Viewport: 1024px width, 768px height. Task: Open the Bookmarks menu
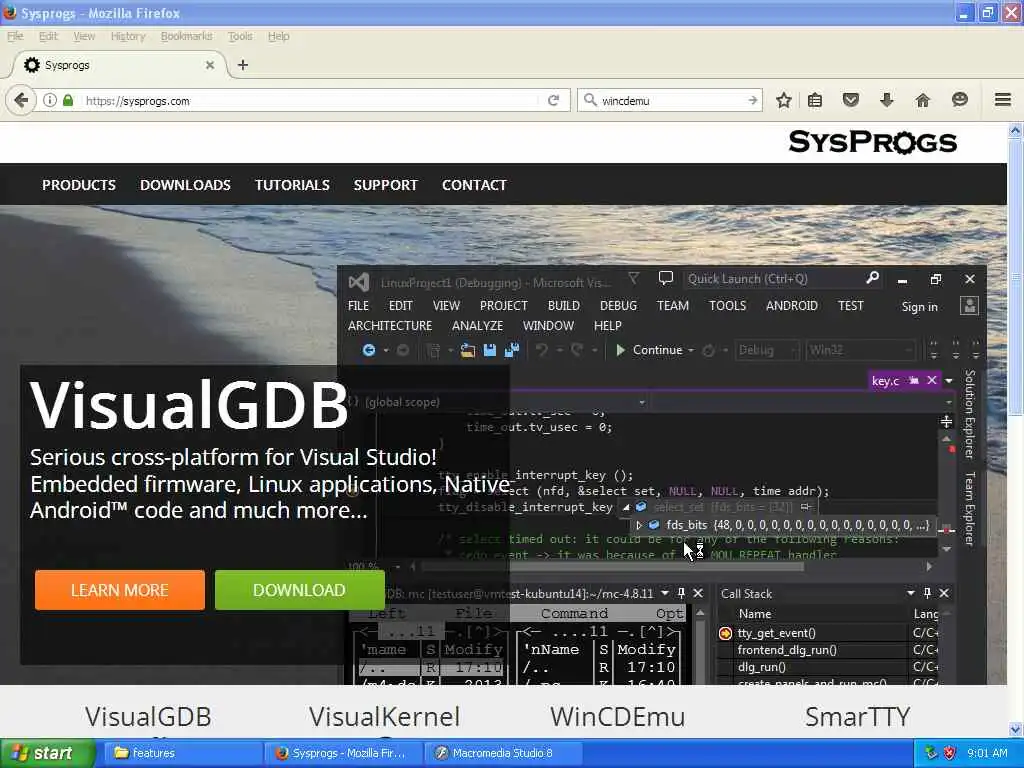point(187,36)
